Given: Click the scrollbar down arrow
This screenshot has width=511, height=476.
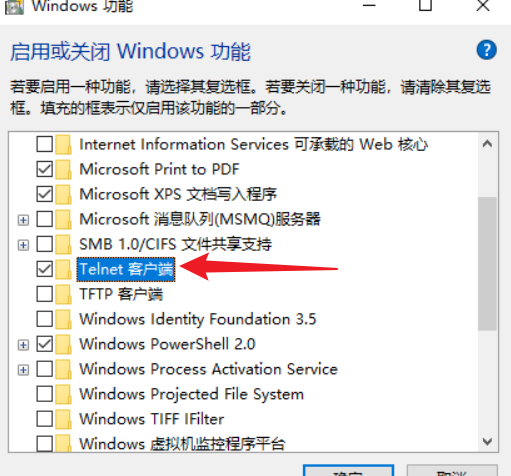Looking at the screenshot, I should click(487, 442).
